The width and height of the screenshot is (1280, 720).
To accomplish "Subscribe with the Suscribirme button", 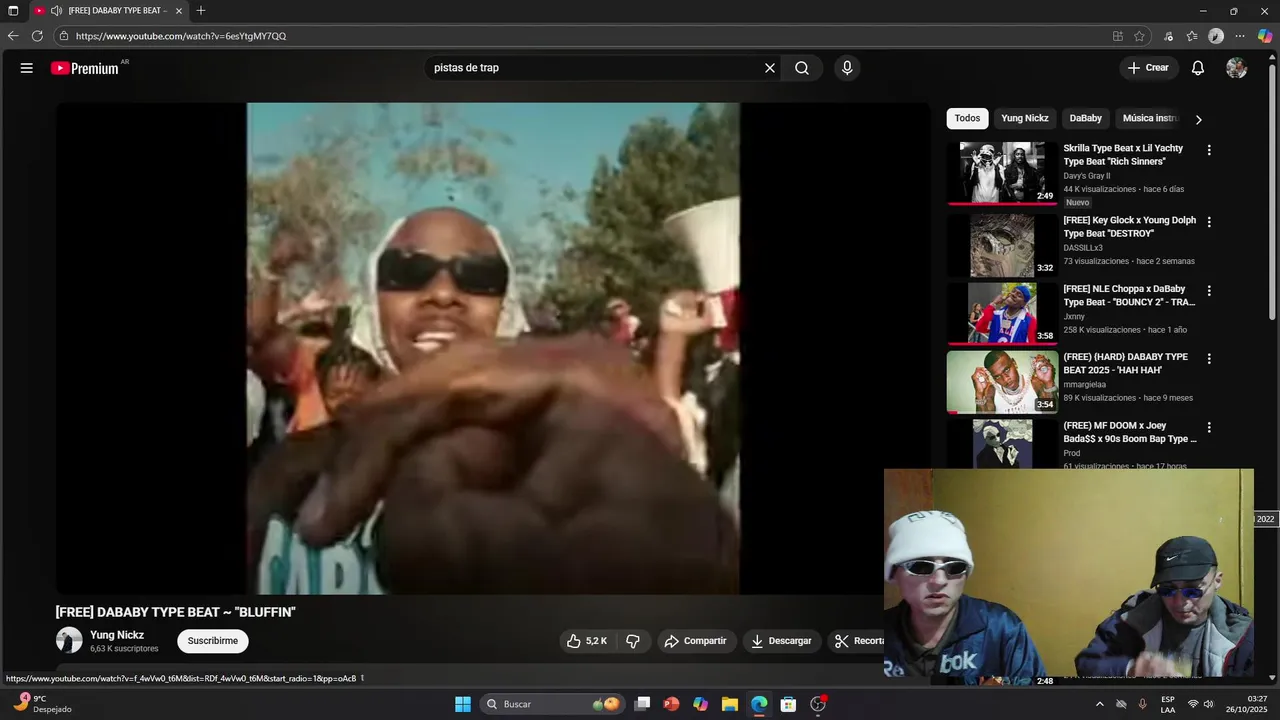I will coord(213,641).
